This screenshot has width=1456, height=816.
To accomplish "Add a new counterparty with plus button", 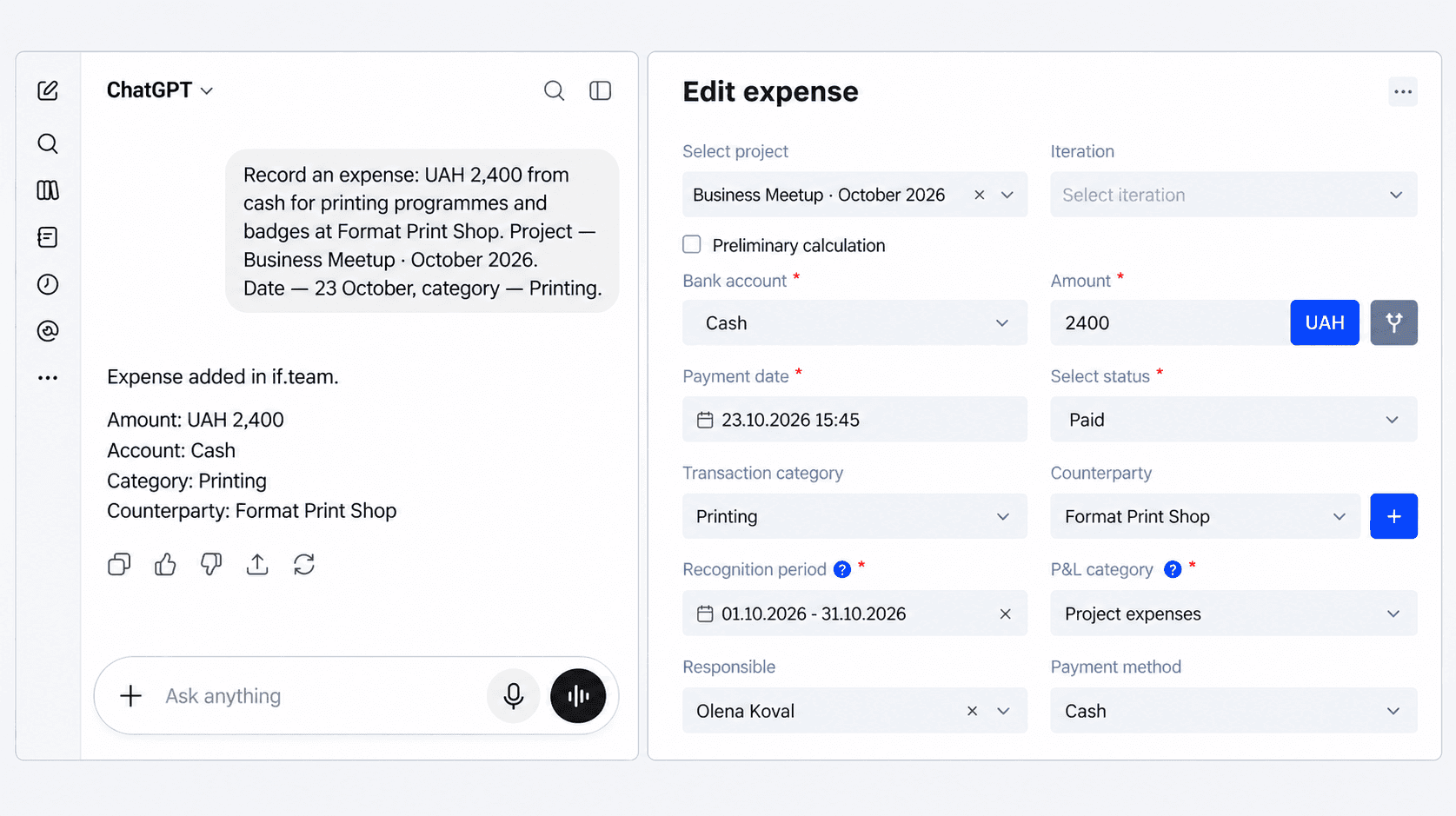I will tap(1394, 516).
